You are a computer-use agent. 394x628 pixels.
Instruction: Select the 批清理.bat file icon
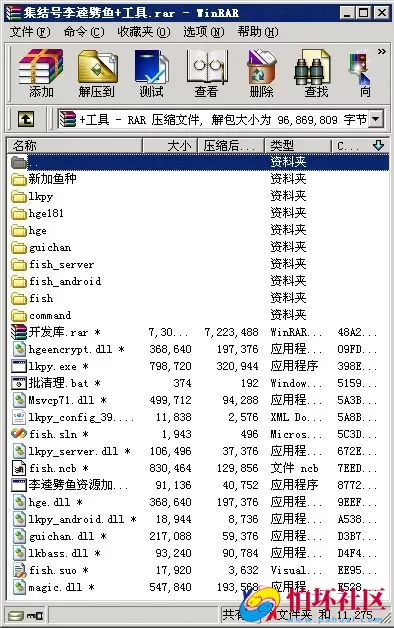point(19,383)
